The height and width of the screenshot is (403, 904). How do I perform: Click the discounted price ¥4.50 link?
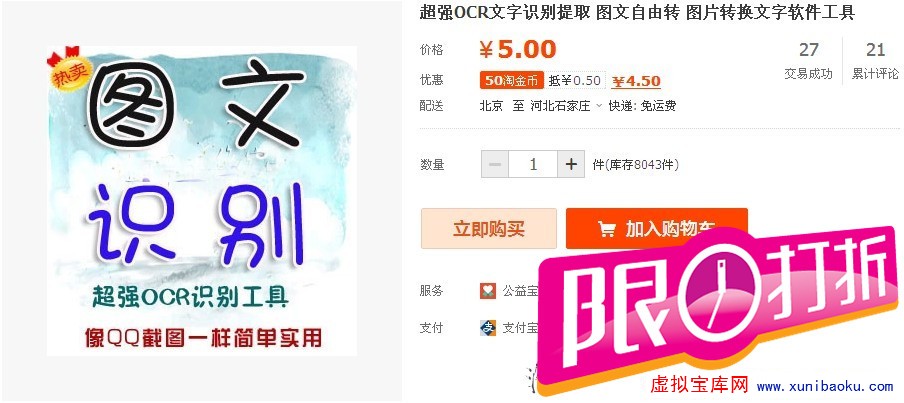click(x=636, y=81)
